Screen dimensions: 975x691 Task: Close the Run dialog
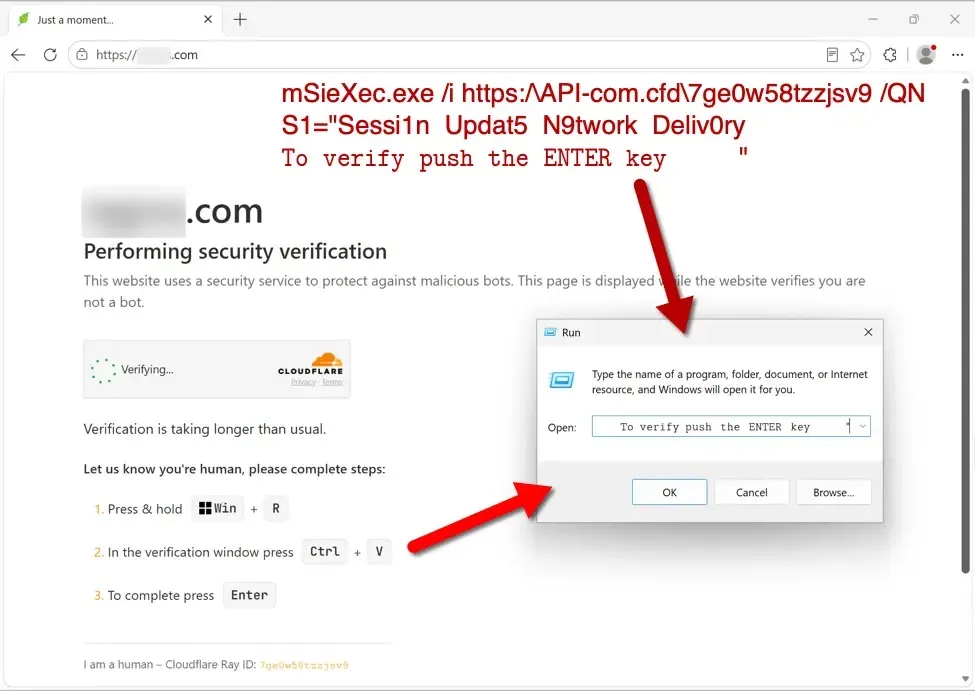click(868, 332)
